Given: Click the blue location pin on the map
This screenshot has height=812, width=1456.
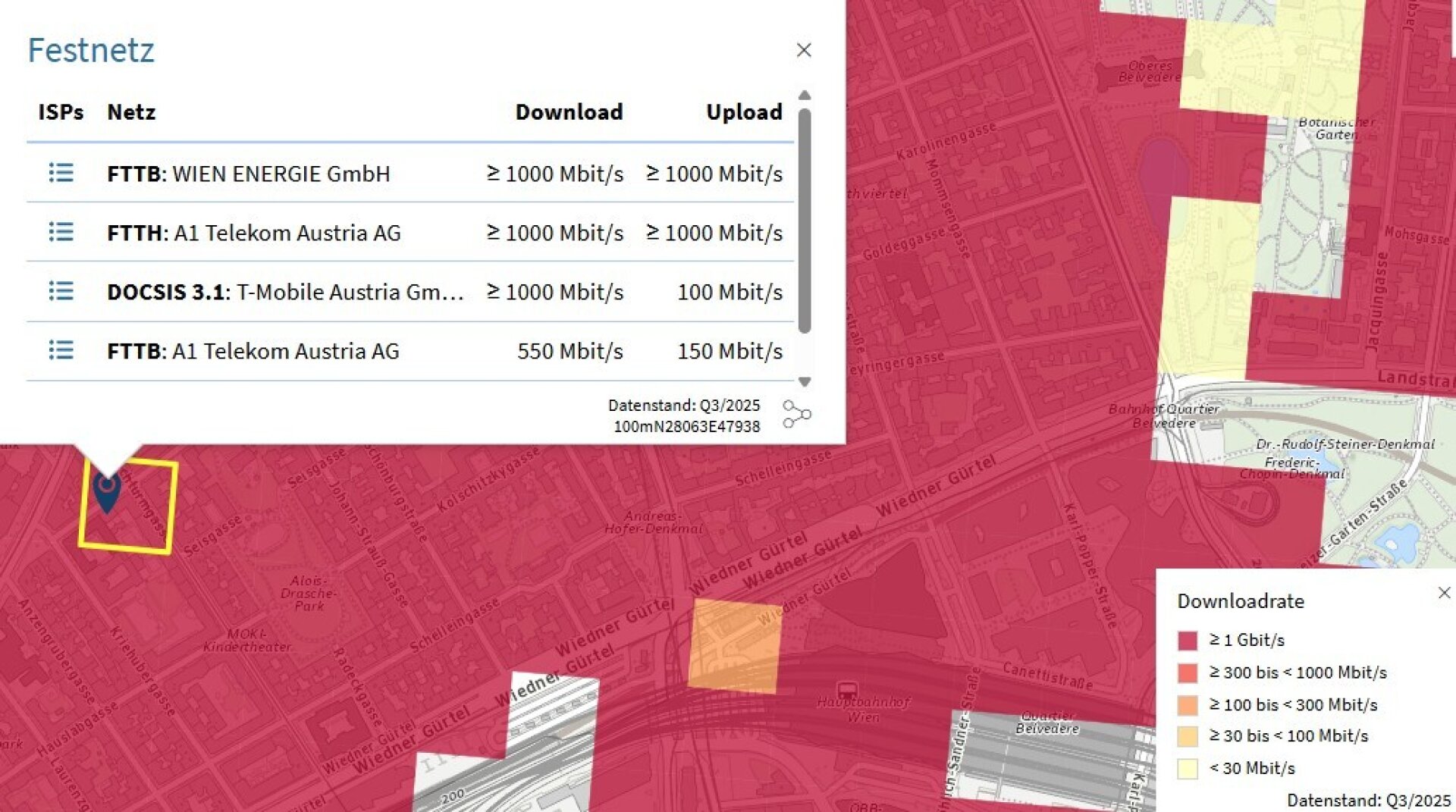Looking at the screenshot, I should pos(107,491).
